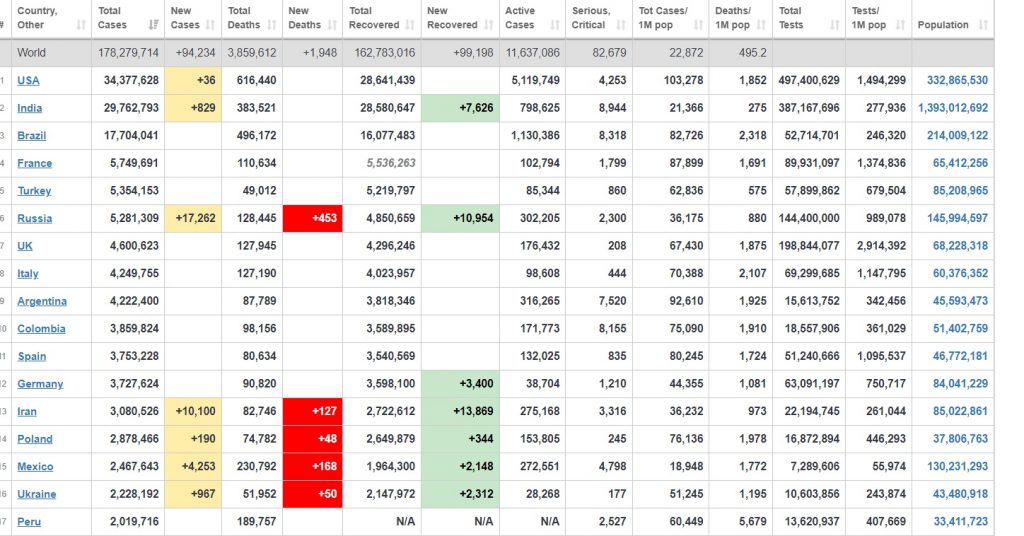This screenshot has width=1024, height=536.
Task: Sort by Total Cases arrow icon
Action: [x=153, y=25]
